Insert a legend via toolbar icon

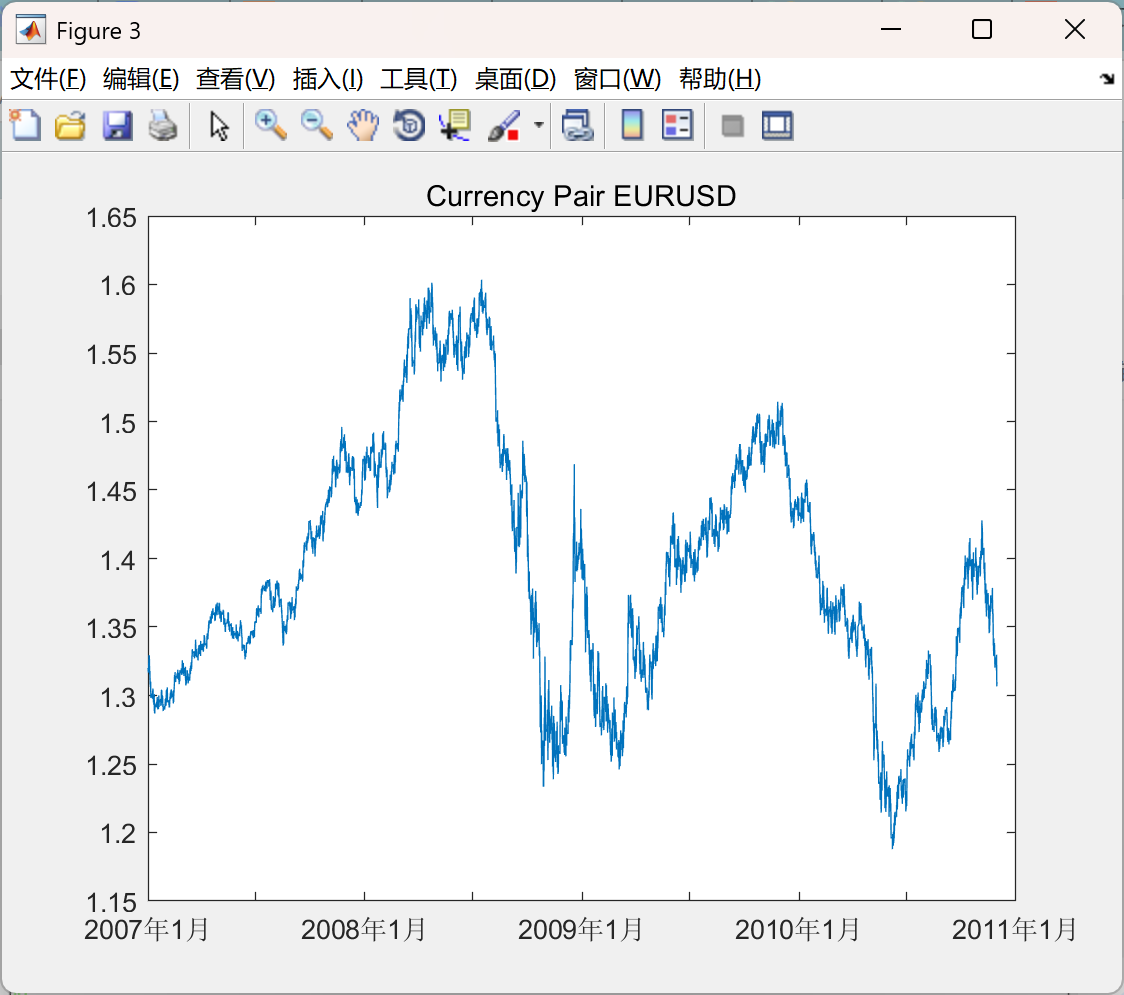point(677,125)
